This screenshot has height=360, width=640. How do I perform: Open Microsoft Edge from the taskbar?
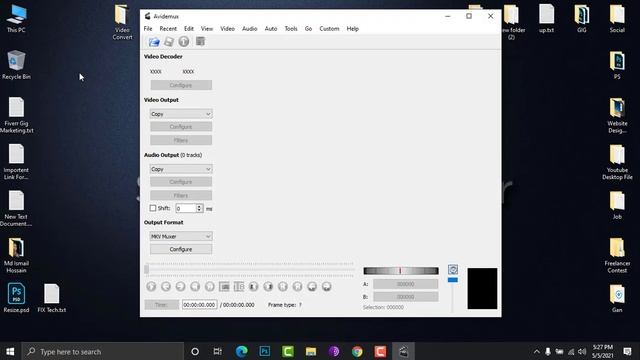coord(242,351)
